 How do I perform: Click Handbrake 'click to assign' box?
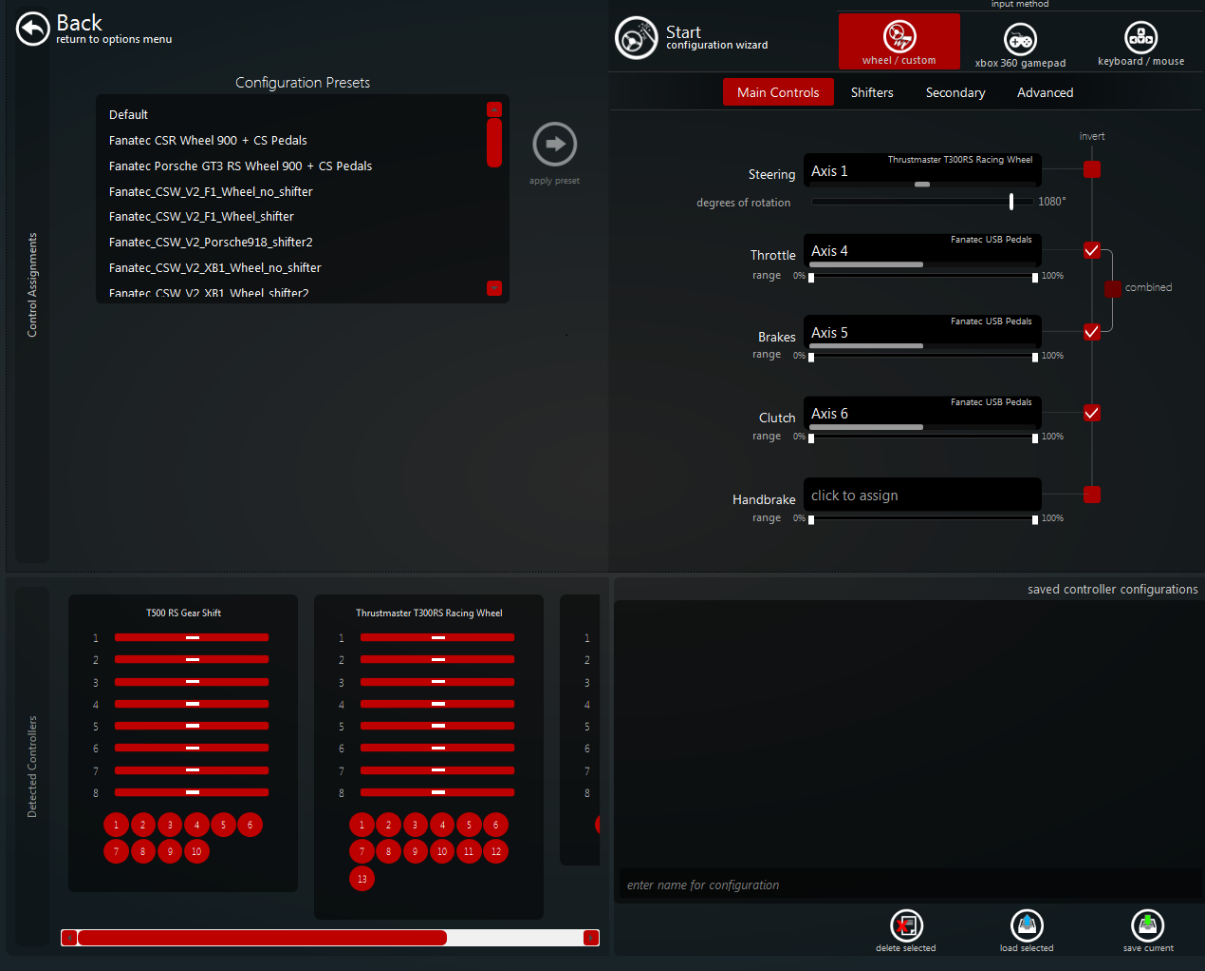pyautogui.click(x=922, y=495)
